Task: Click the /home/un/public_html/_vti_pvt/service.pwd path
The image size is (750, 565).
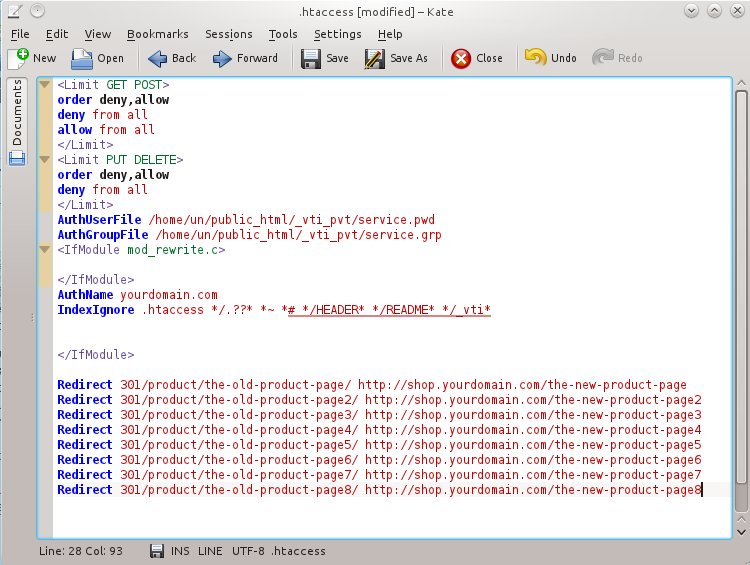Action: (292, 220)
